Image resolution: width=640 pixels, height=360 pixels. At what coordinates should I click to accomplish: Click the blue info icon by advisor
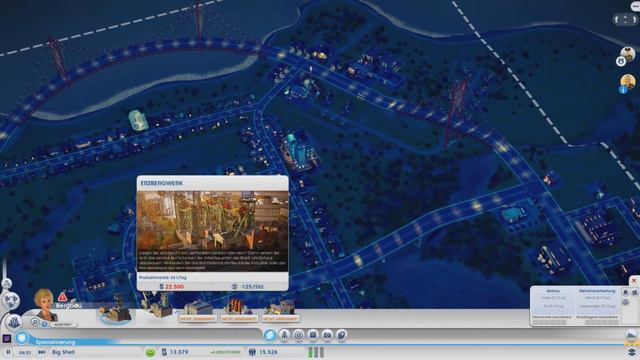(44, 324)
